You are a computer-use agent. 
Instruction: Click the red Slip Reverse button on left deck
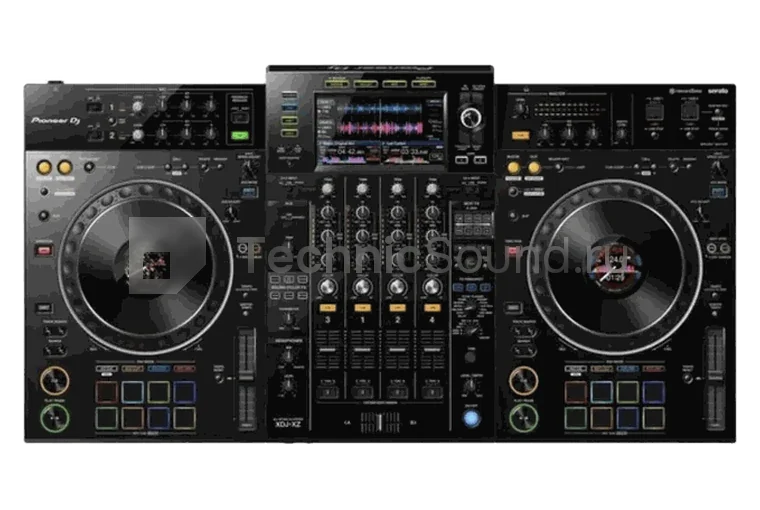[x=44, y=250]
